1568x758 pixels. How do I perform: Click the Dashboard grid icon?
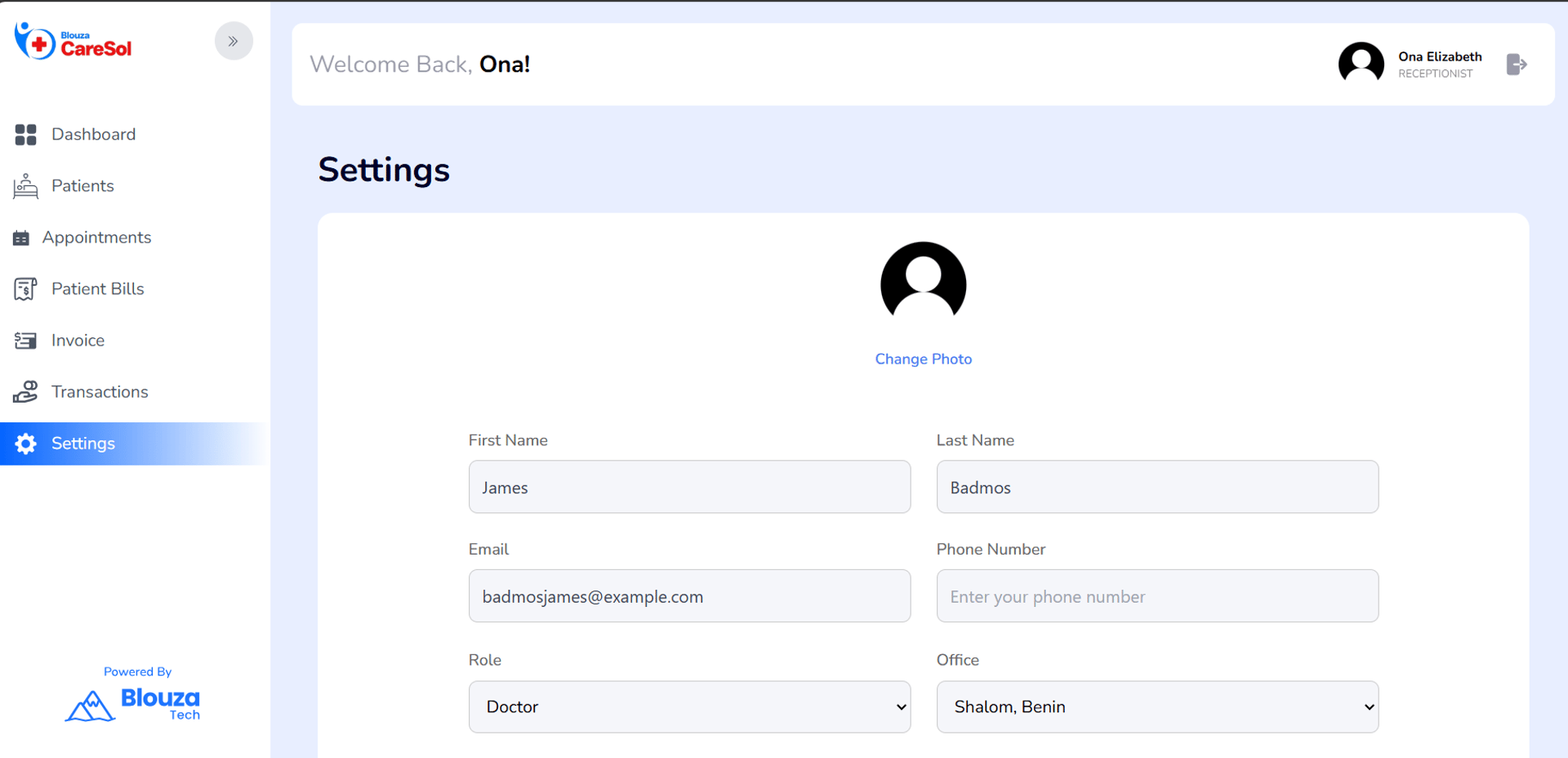click(x=25, y=135)
